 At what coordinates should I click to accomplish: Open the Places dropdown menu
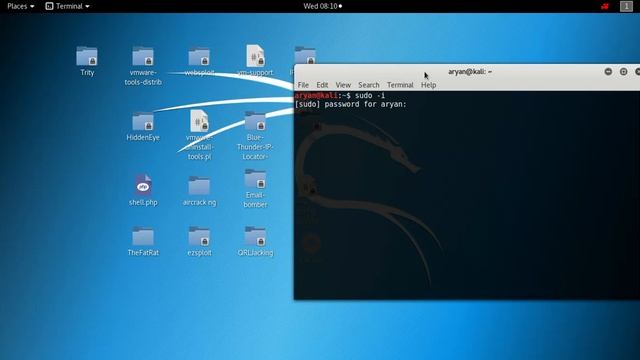tap(20, 6)
